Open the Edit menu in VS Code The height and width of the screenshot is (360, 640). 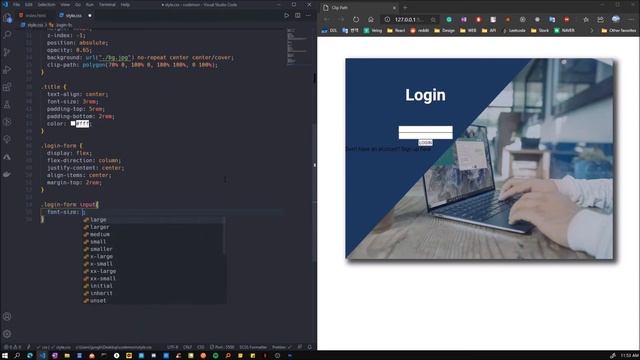29,4
